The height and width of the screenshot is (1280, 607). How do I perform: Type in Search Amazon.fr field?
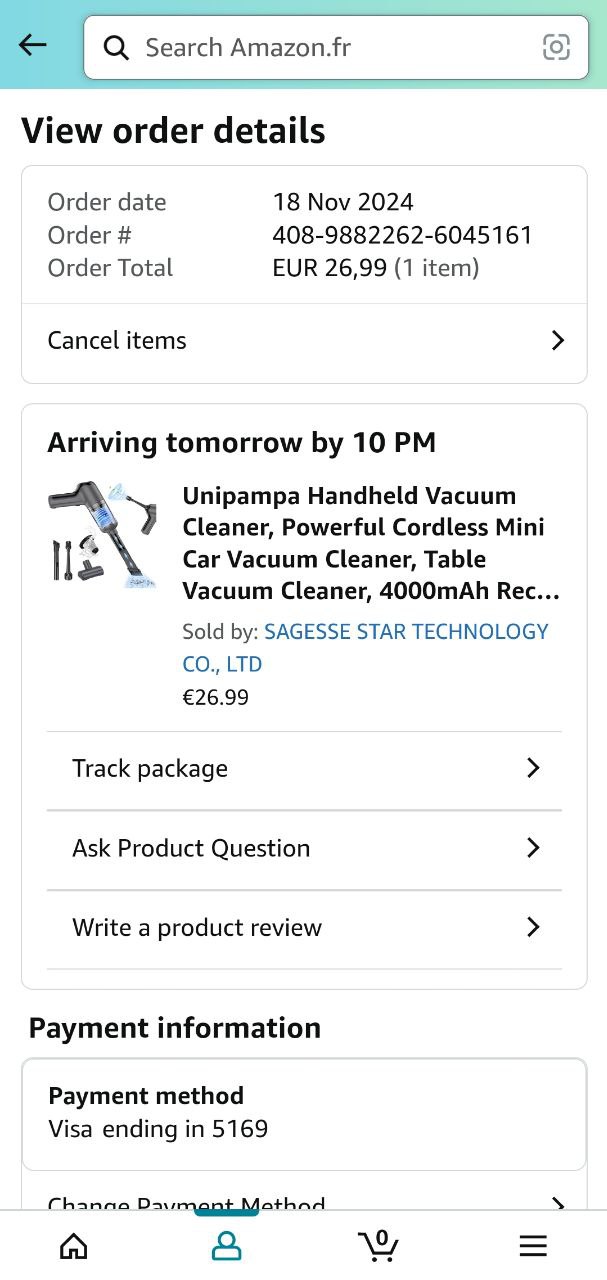330,47
